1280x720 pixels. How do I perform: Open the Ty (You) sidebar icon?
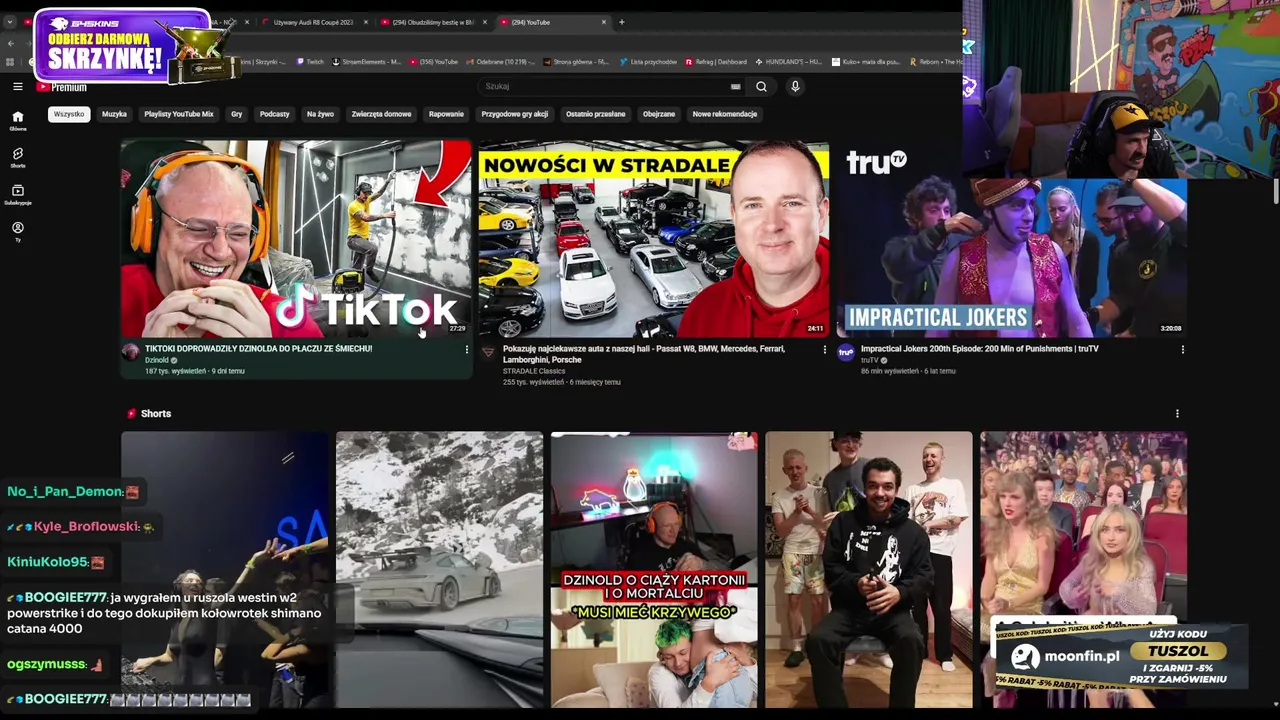click(x=17, y=231)
